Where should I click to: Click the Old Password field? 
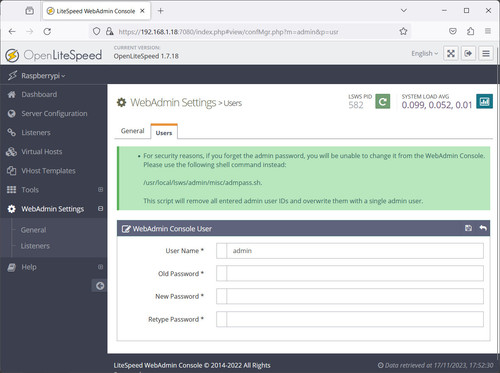point(350,273)
